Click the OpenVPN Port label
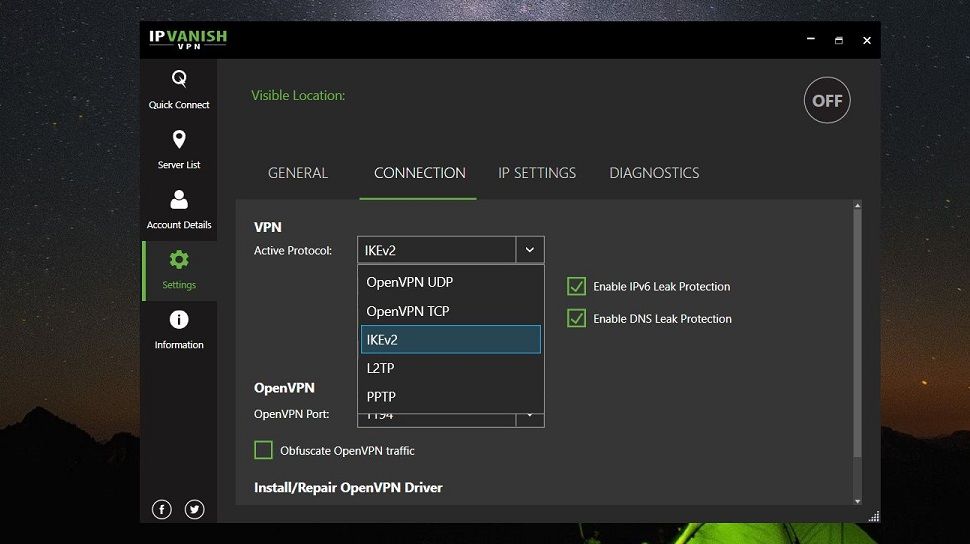The width and height of the screenshot is (970, 544). tap(291, 414)
